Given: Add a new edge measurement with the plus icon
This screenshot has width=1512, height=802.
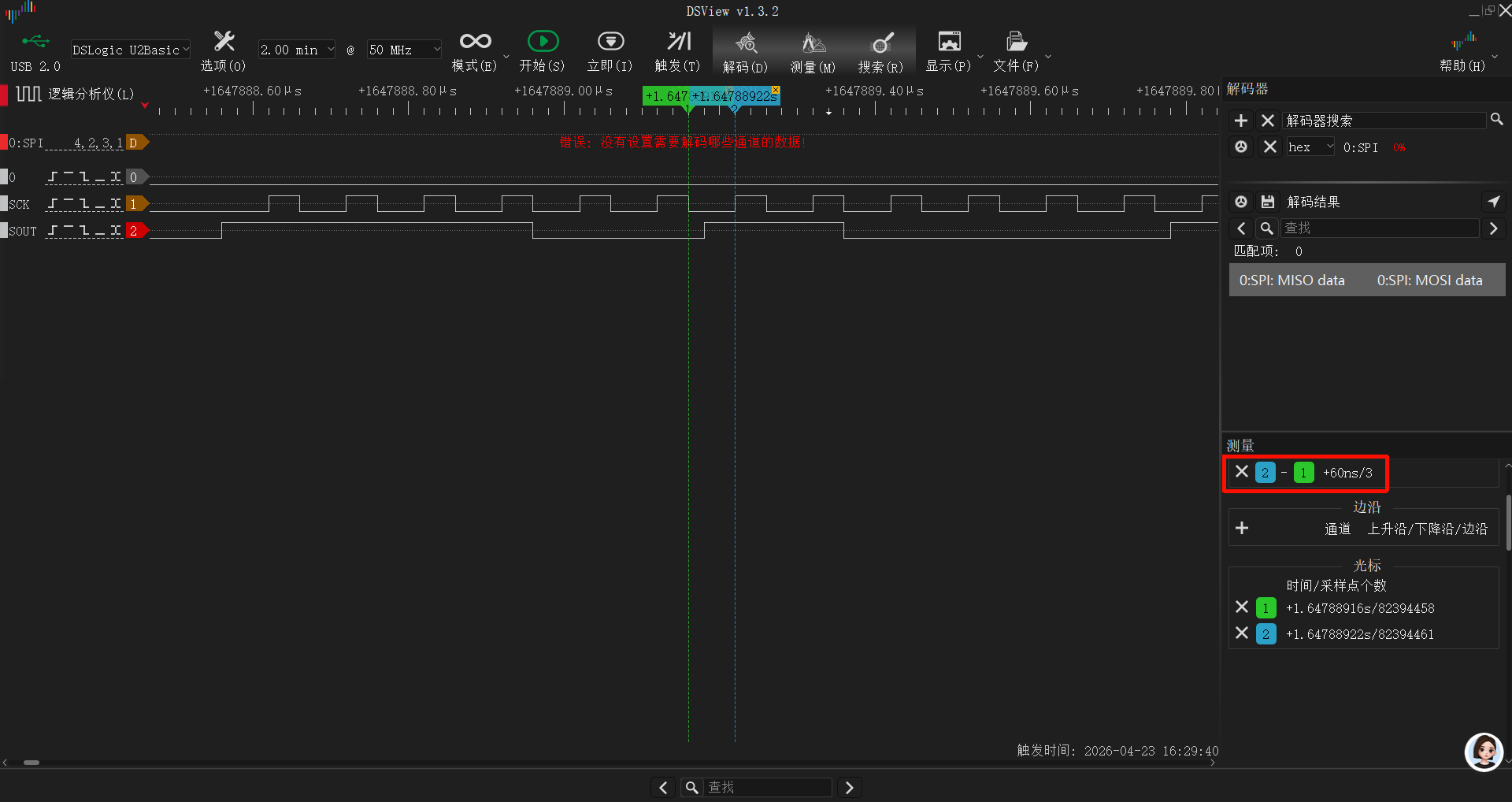Looking at the screenshot, I should tap(1242, 528).
